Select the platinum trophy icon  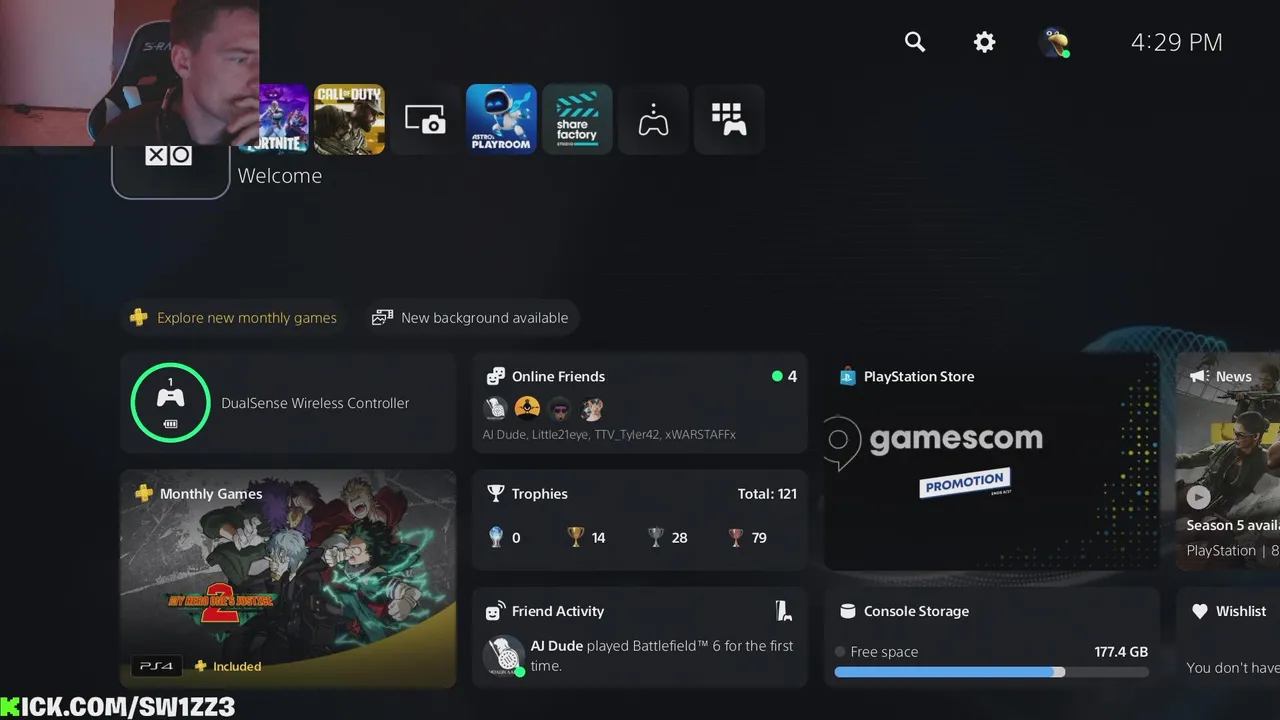point(496,537)
